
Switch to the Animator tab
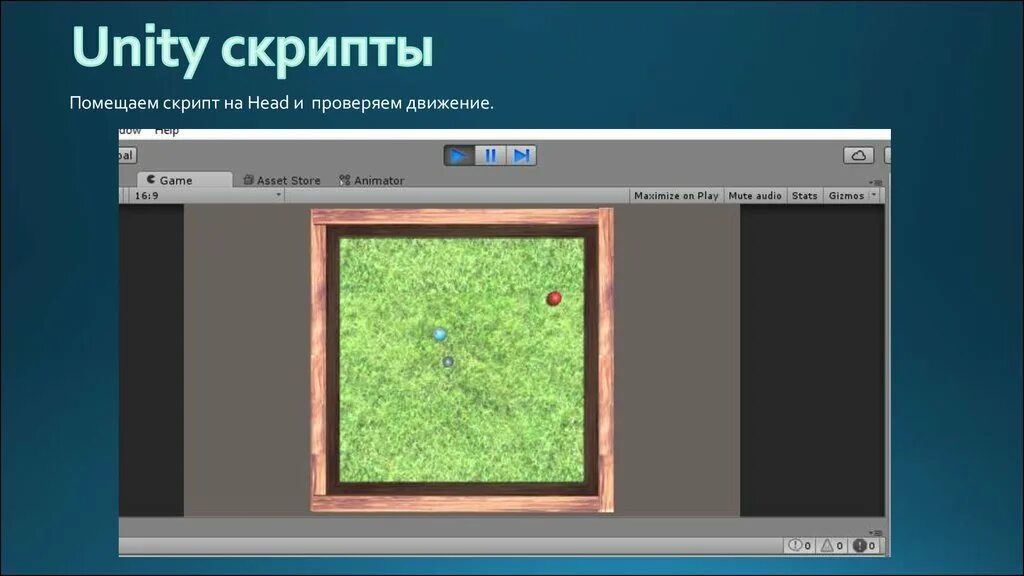tap(372, 180)
